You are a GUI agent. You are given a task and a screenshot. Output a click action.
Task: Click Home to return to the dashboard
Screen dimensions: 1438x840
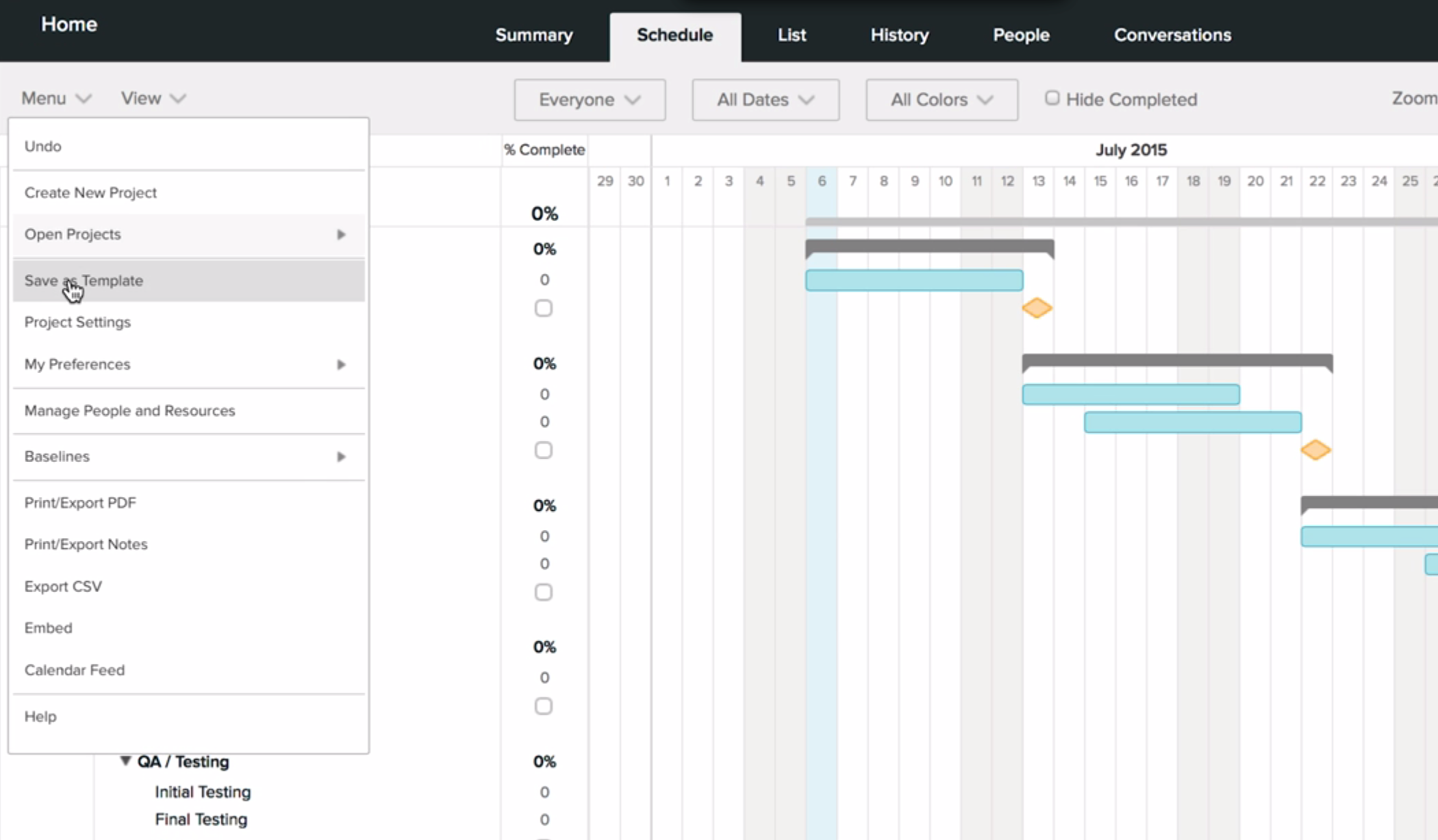pos(68,24)
